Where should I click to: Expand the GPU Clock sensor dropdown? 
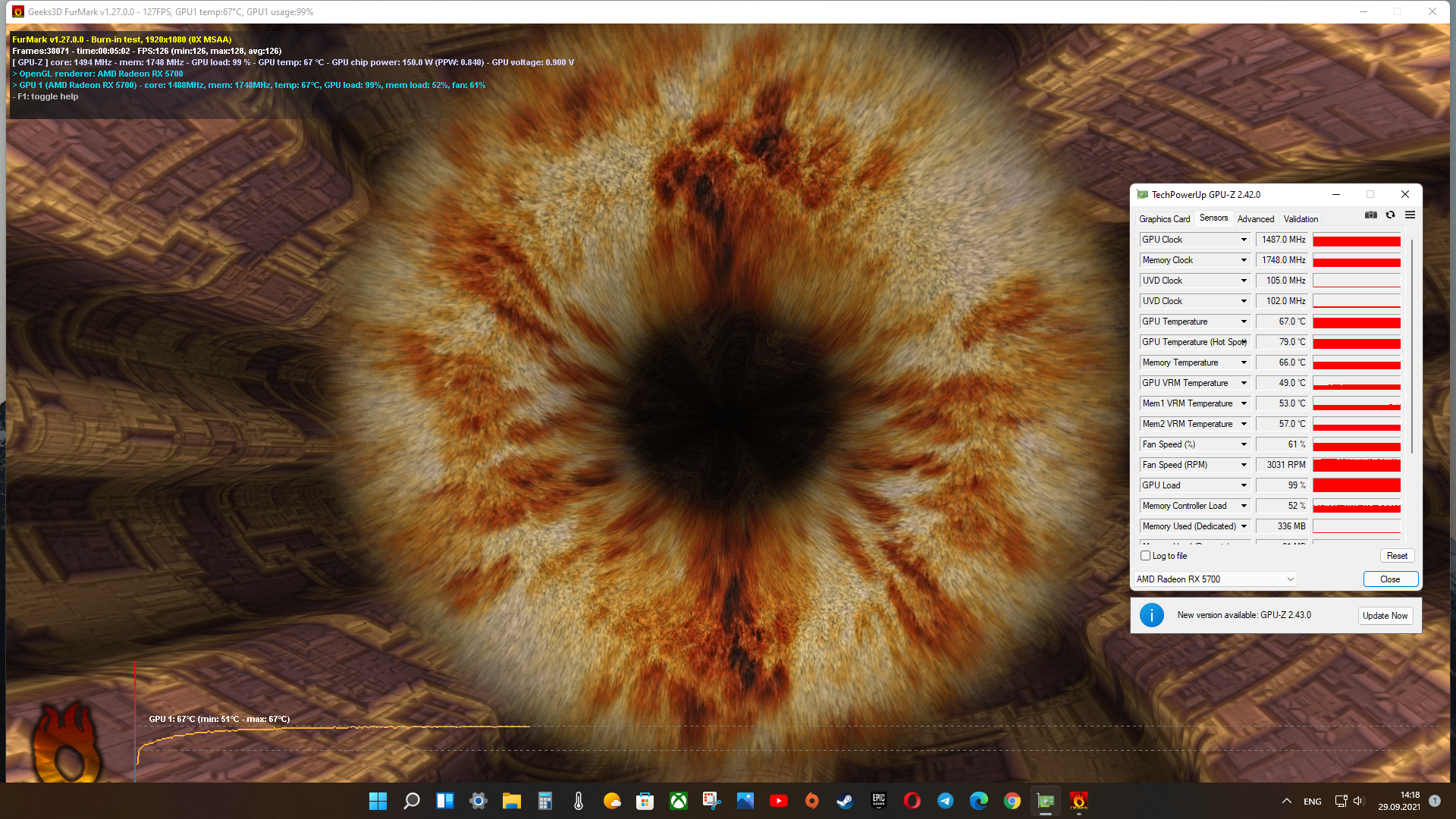pyautogui.click(x=1244, y=240)
